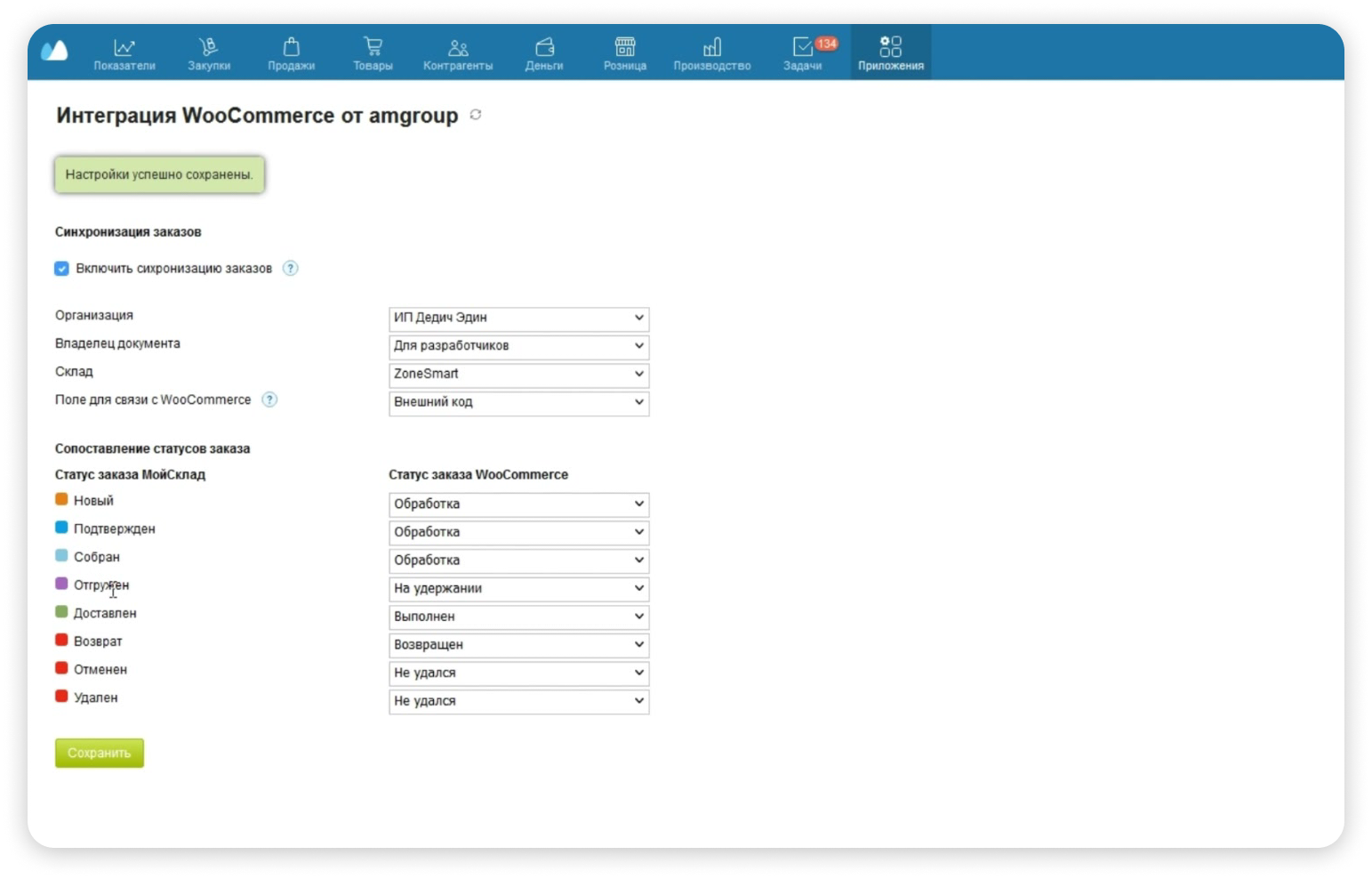Viewport: 1372px width, 879px height.
Task: Open the Товары section
Action: 373,54
